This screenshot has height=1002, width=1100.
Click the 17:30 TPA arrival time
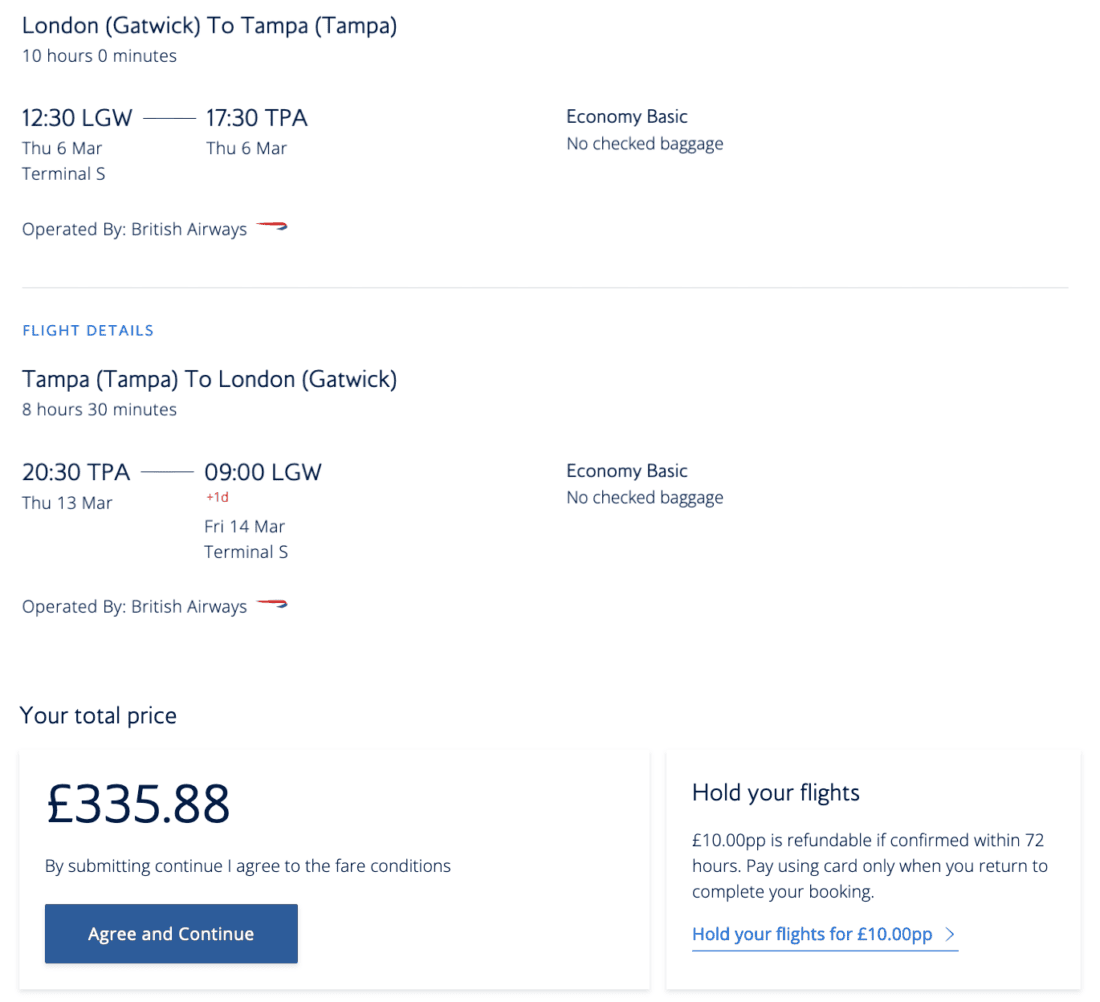click(256, 118)
